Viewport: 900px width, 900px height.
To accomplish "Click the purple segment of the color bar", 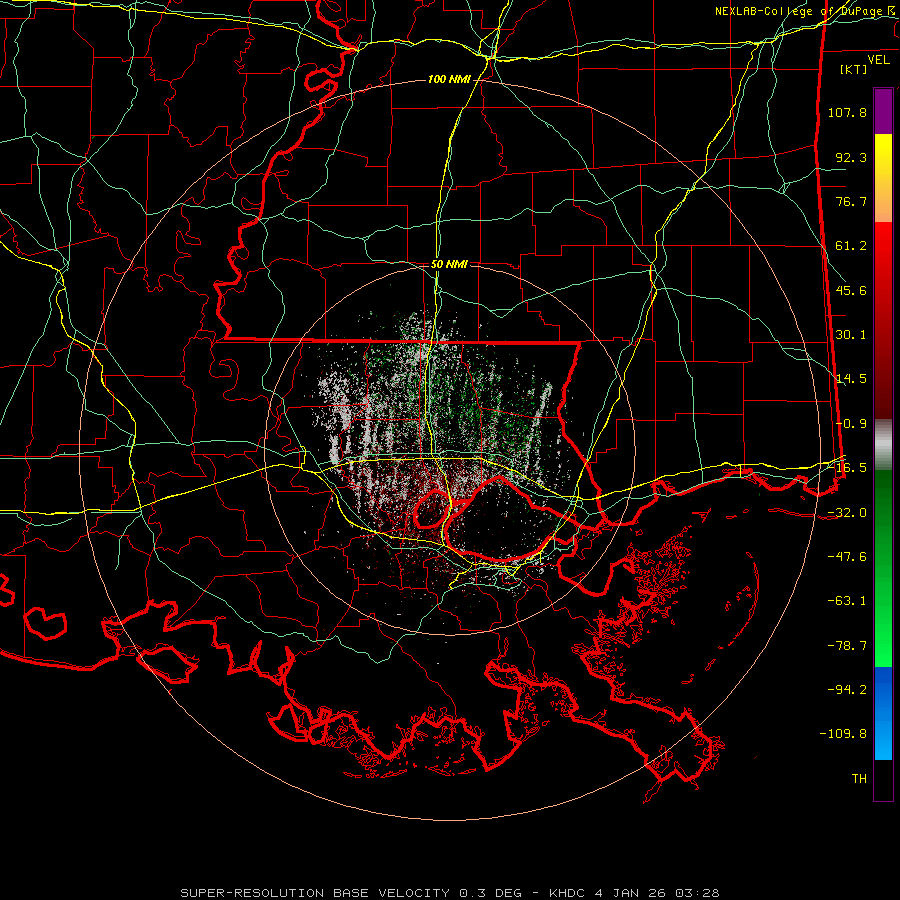I will click(x=883, y=112).
